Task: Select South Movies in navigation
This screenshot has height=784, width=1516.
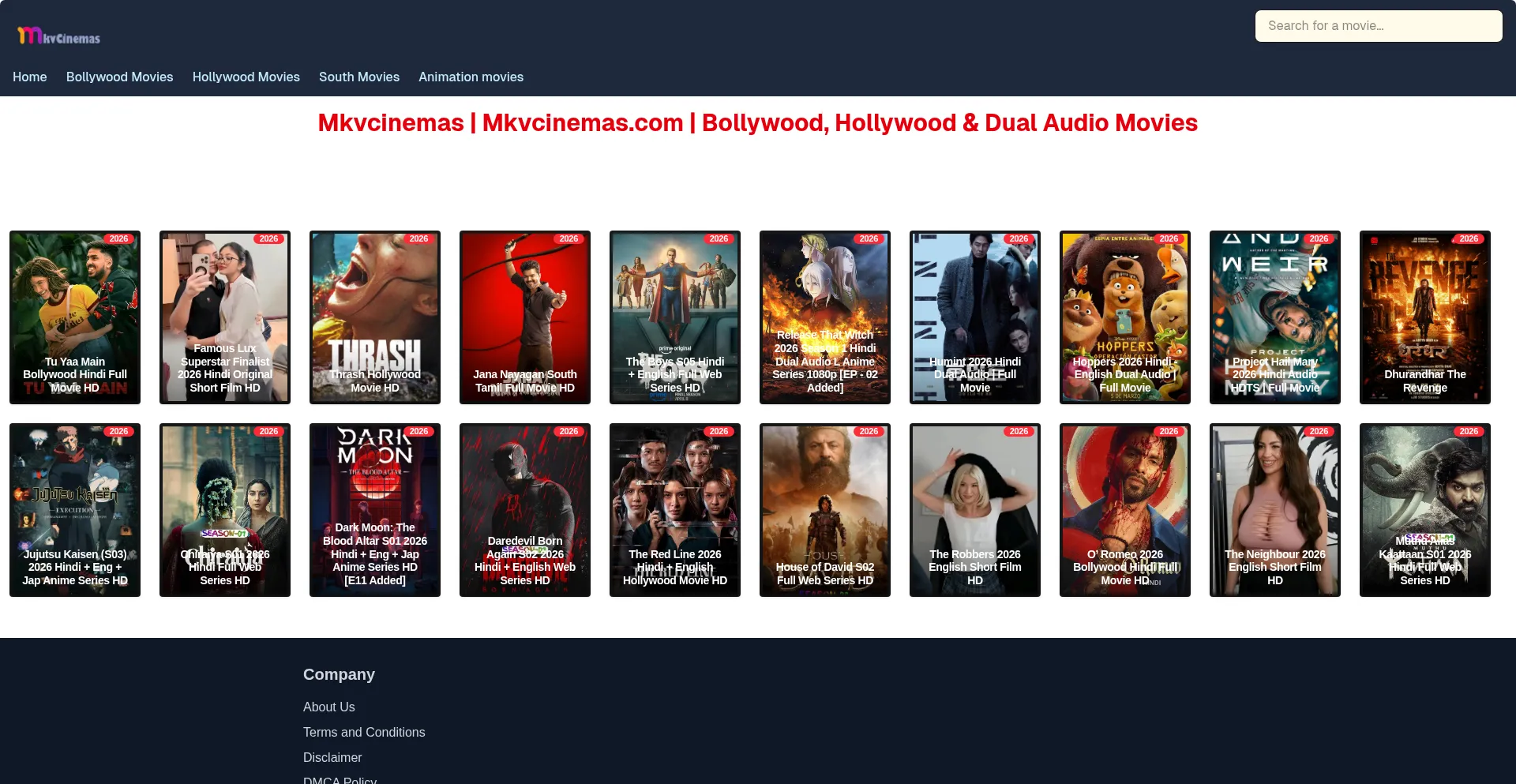Action: 359,77
